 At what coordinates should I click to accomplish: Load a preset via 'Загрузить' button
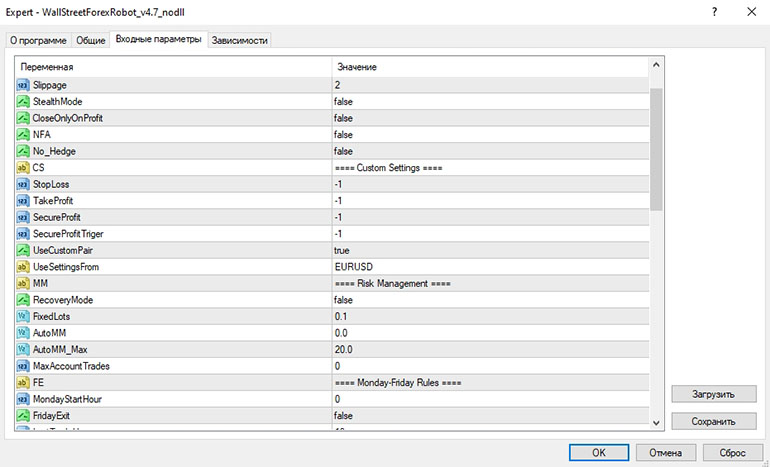coord(714,394)
